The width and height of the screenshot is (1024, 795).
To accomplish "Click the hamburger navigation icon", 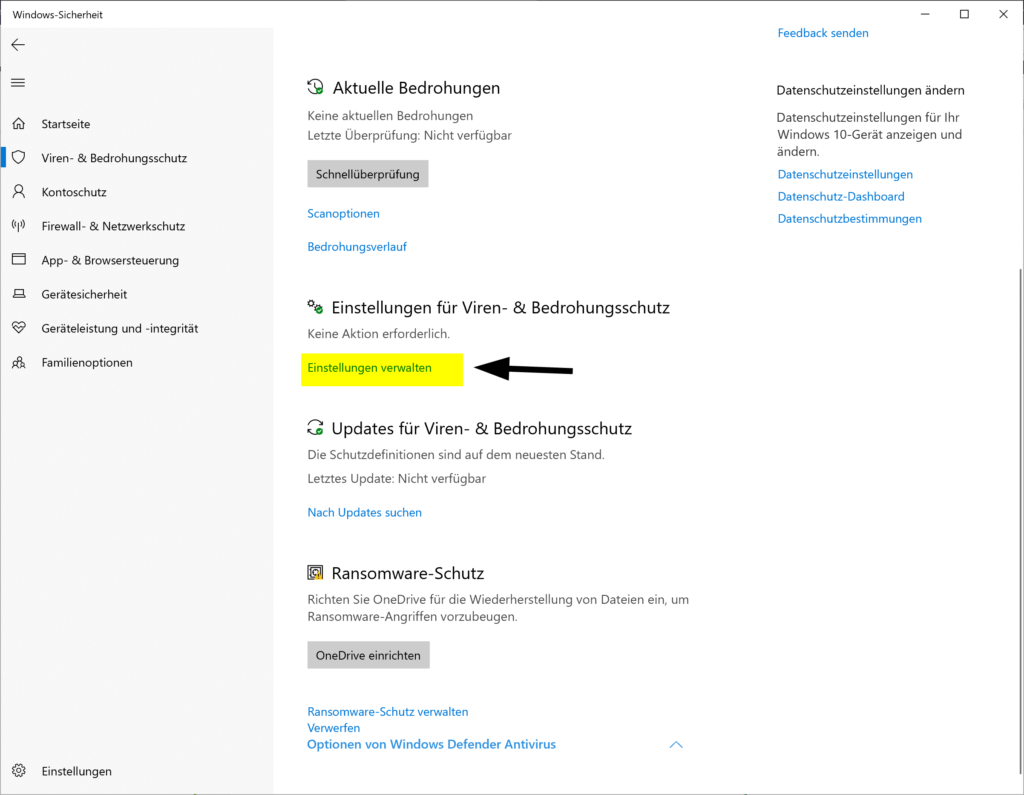I will 17,82.
